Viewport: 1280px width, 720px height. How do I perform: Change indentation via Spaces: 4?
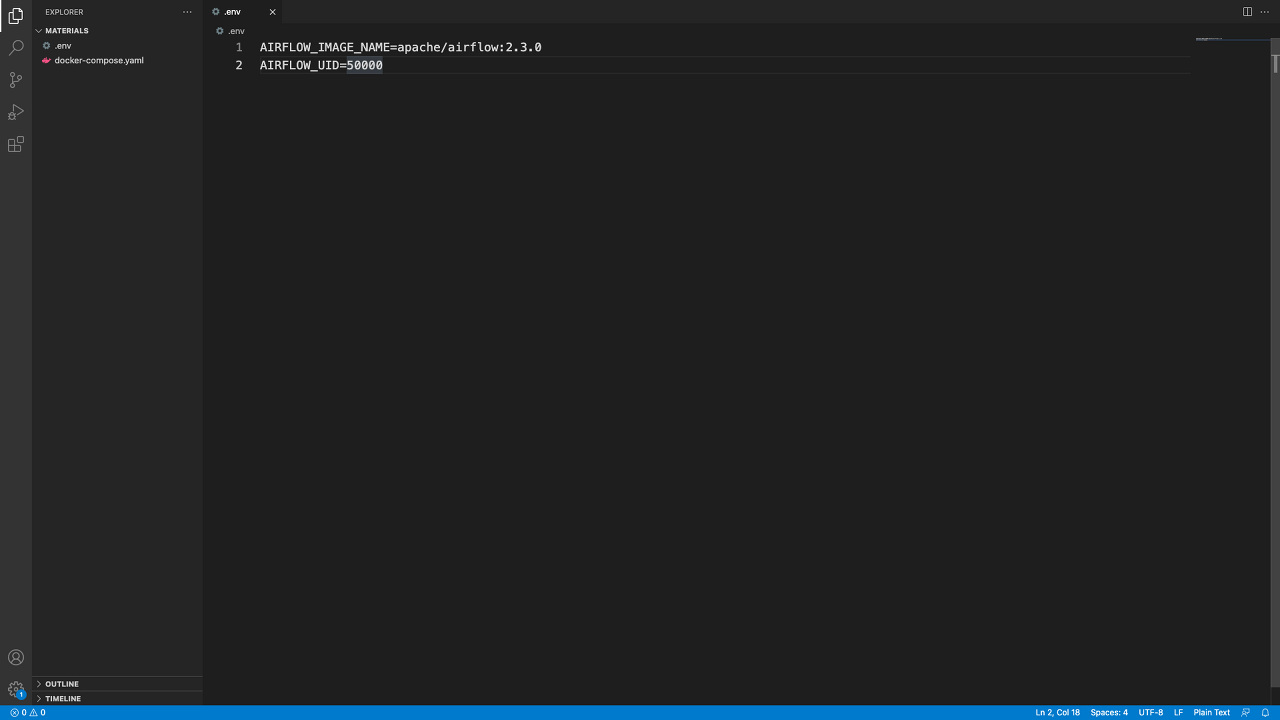click(1109, 713)
